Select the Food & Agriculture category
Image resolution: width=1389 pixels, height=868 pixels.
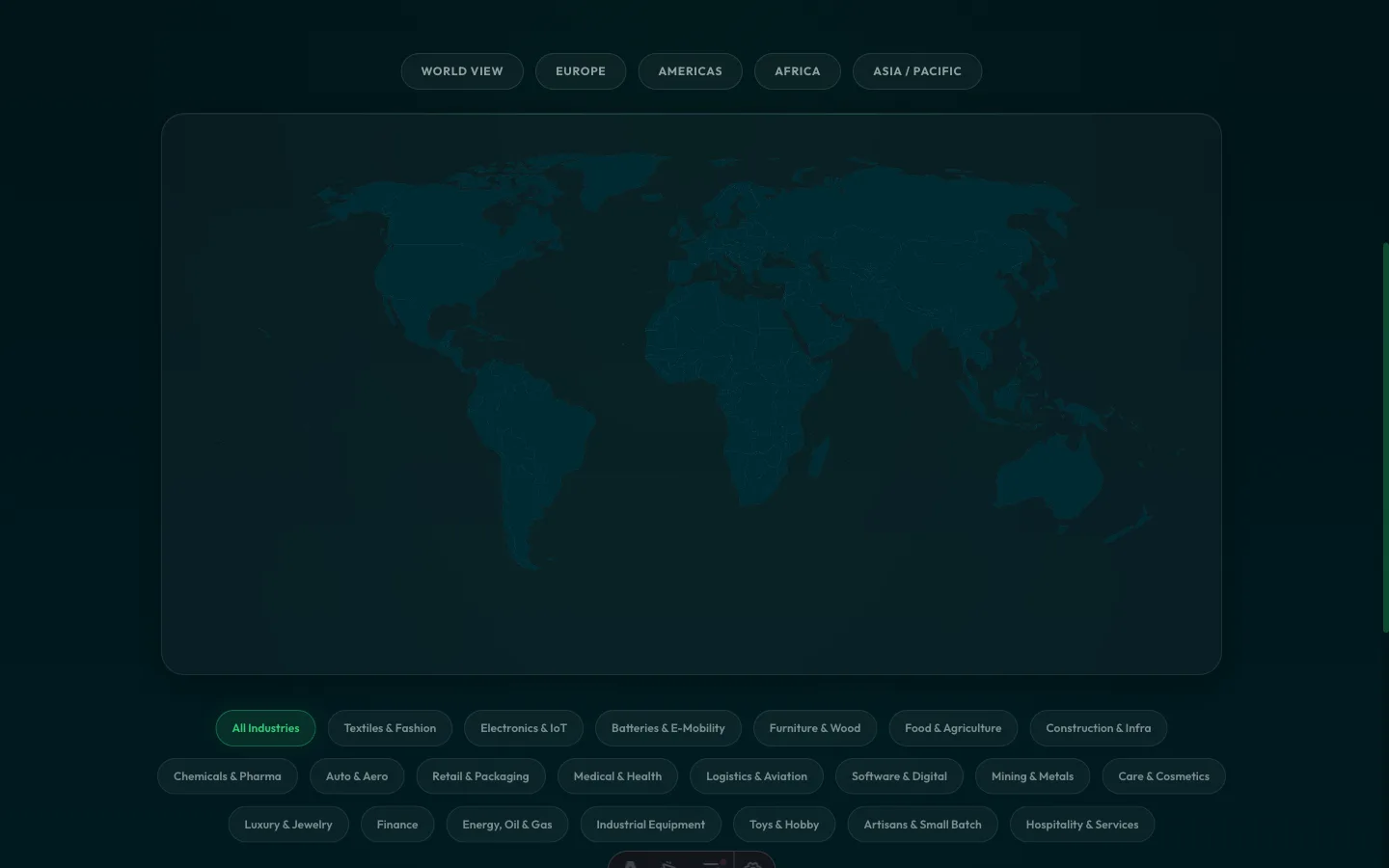[x=953, y=728]
